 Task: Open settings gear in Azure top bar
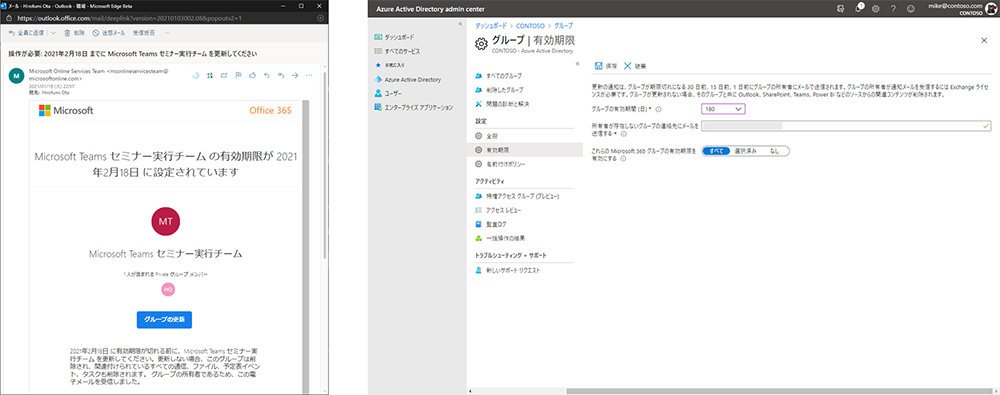(x=876, y=9)
